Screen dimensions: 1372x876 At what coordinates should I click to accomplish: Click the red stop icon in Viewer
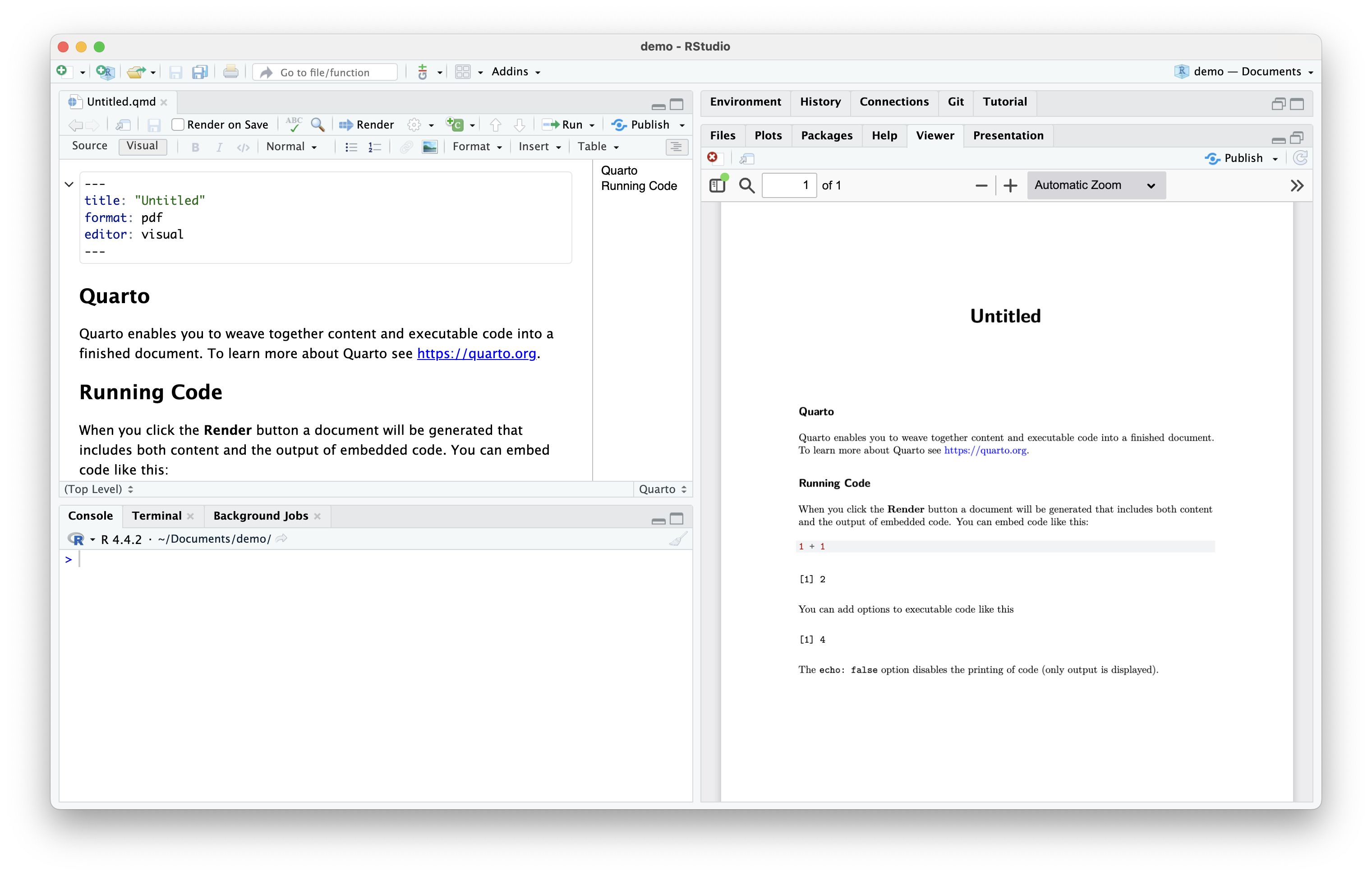pos(712,157)
